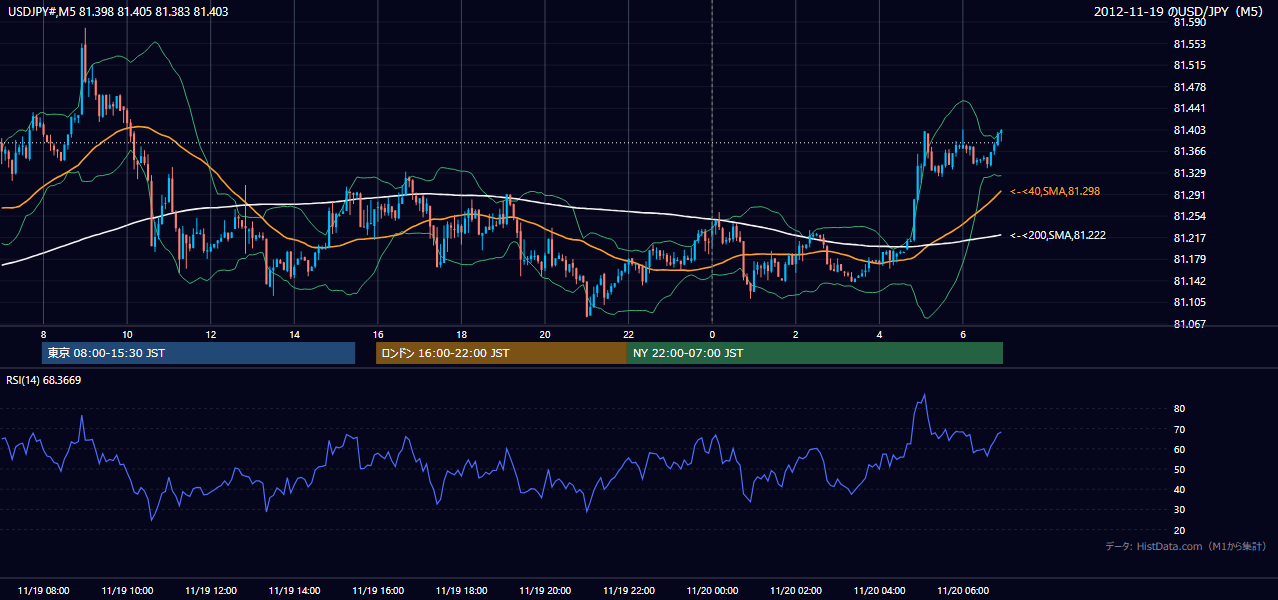The width and height of the screenshot is (1278, 600).
Task: Click the USDJPY#,M5 symbol header text
Action: click(118, 12)
